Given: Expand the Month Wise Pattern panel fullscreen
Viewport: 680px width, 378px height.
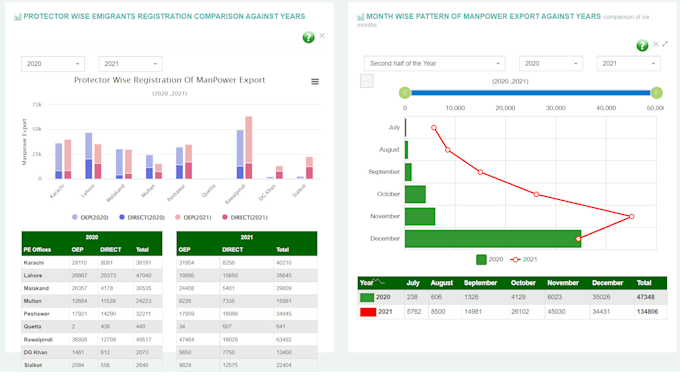Looking at the screenshot, I should pyautogui.click(x=665, y=44).
